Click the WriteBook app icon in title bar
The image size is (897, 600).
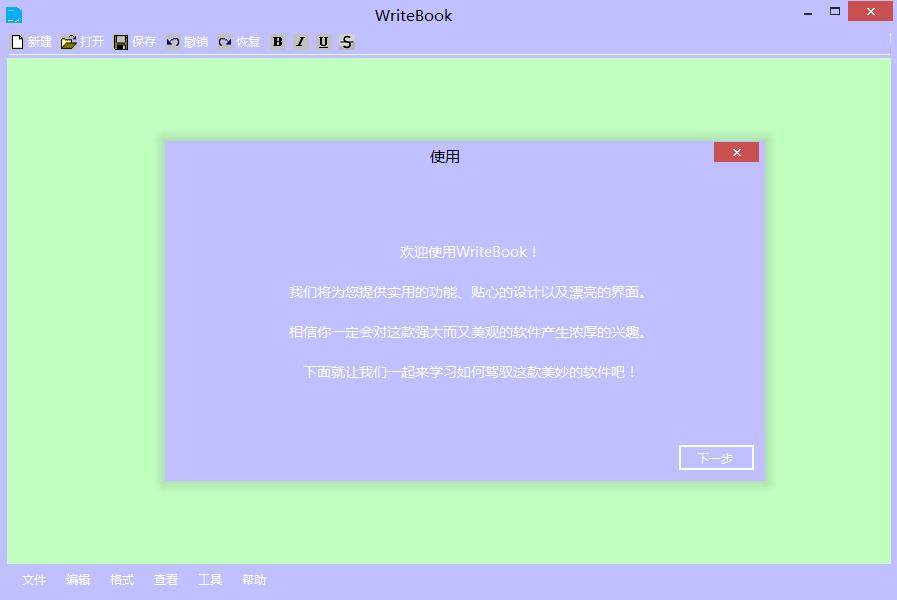[14, 15]
